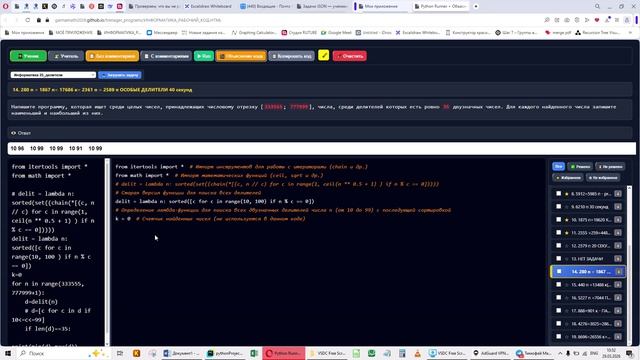Click the browser address bar URL

(138, 20)
